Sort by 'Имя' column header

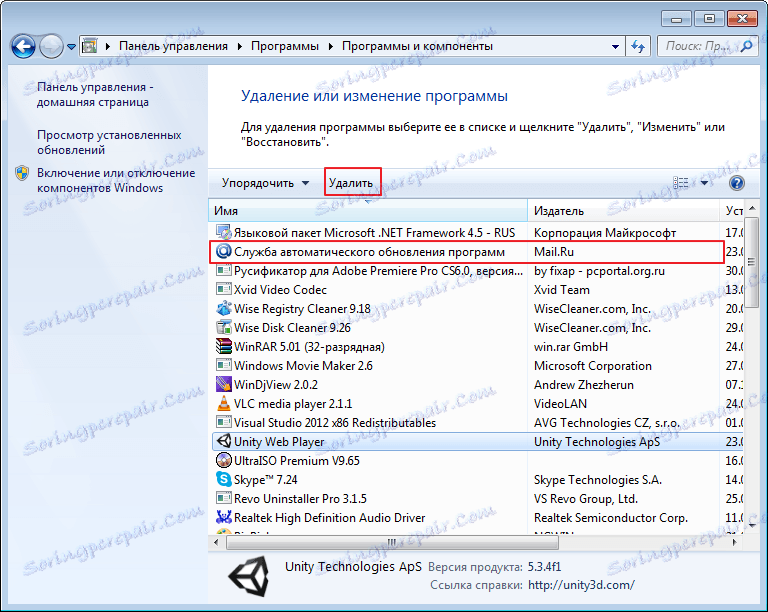[x=368, y=211]
